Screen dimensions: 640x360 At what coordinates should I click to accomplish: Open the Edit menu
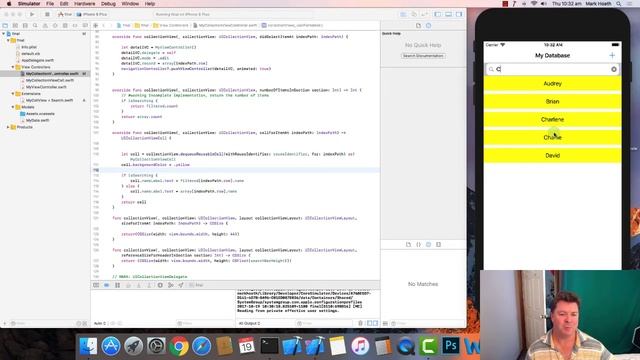[x=64, y=4]
